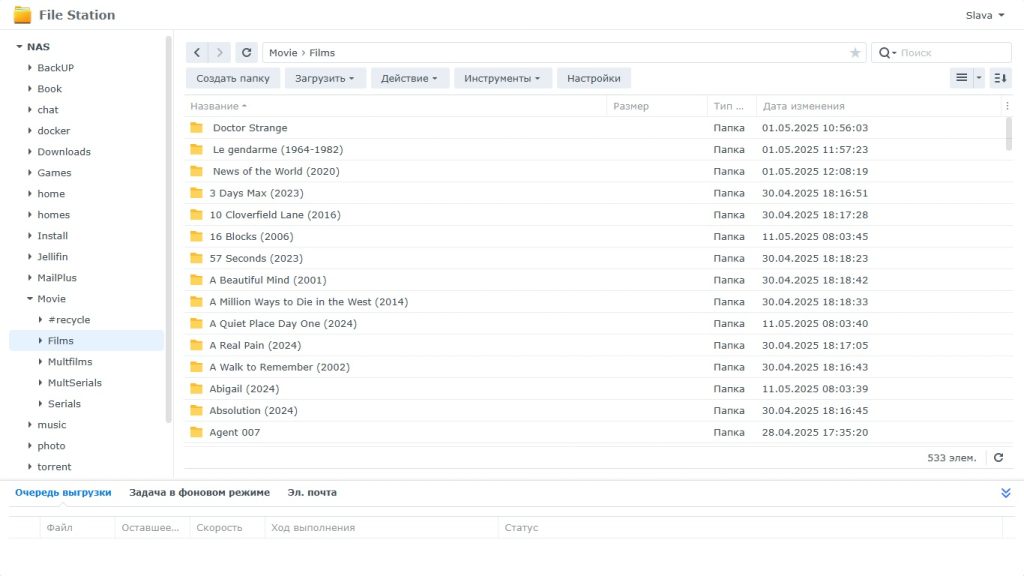Select the #recycle folder in tree
This screenshot has height=576, width=1024.
click(69, 319)
